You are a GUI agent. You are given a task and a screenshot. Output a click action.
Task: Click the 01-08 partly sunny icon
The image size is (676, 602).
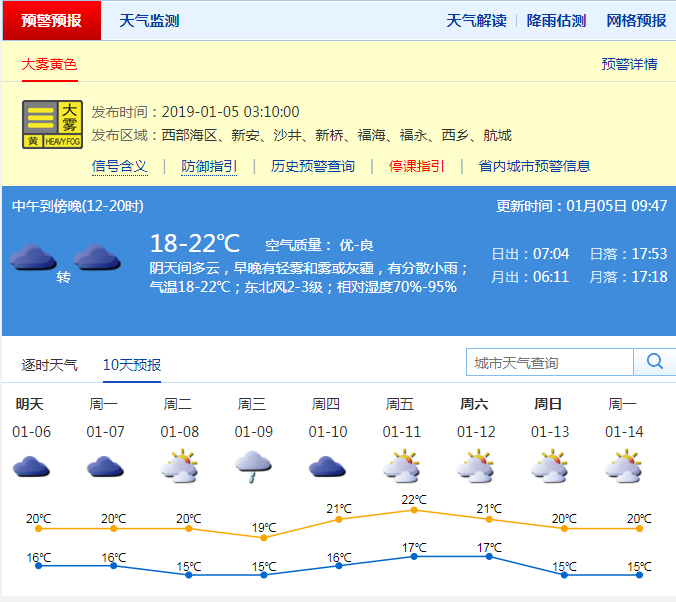[178, 467]
